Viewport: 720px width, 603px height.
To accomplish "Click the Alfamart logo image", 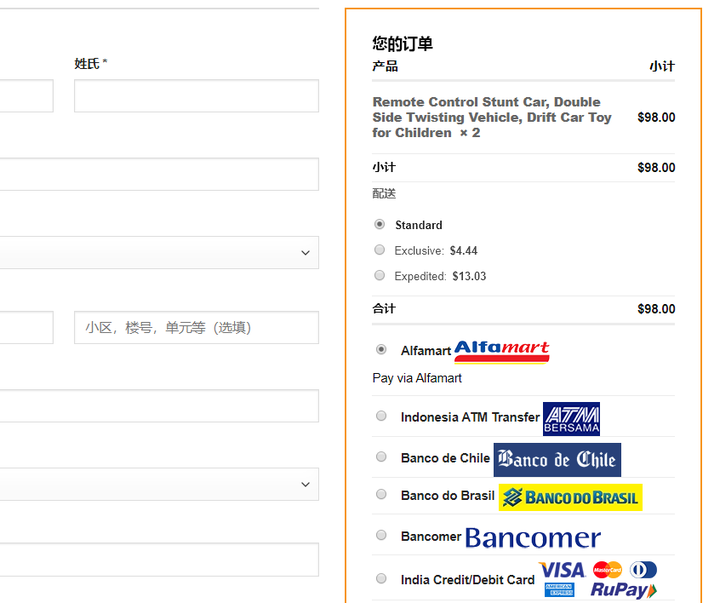I will 502,352.
